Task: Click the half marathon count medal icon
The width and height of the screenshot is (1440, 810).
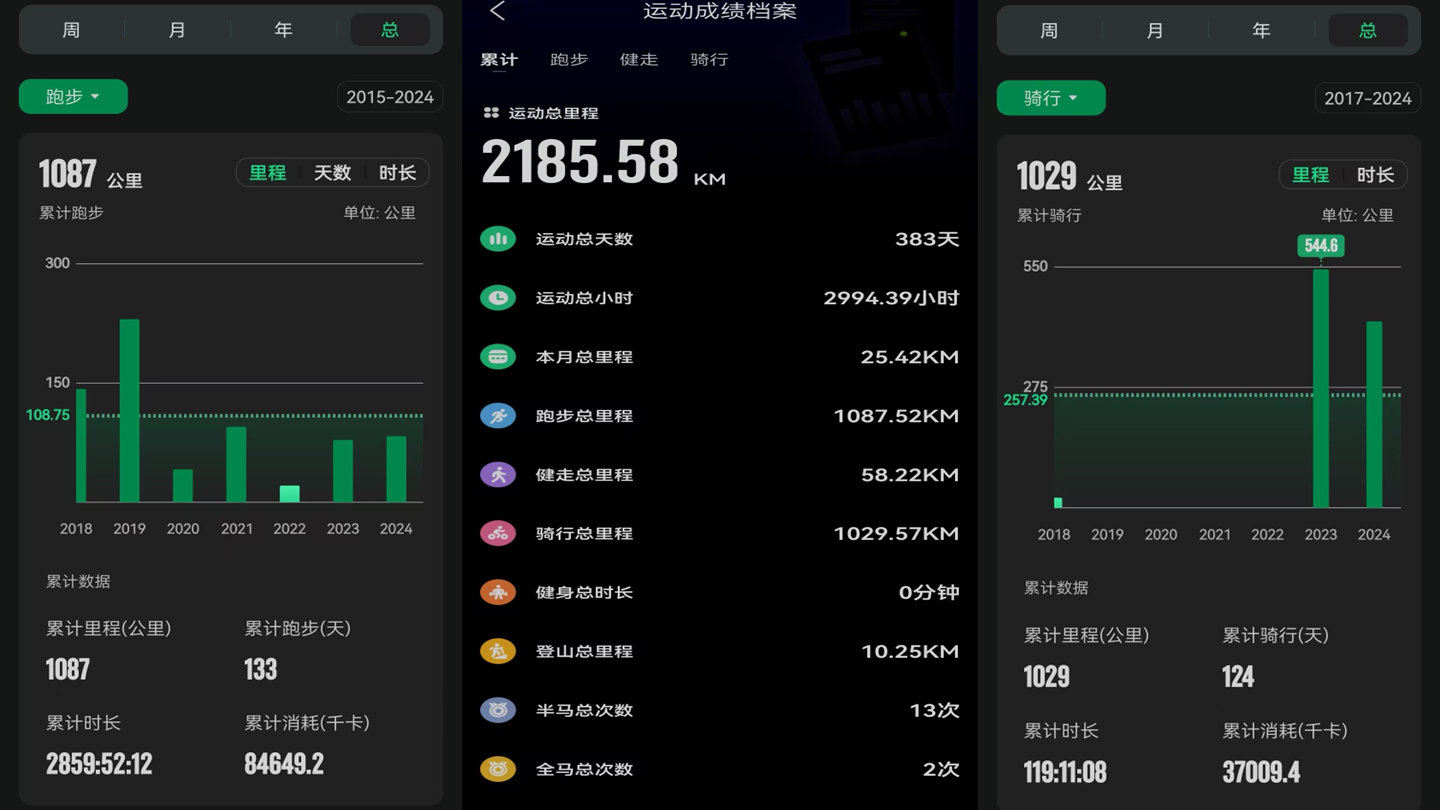Action: click(x=498, y=711)
